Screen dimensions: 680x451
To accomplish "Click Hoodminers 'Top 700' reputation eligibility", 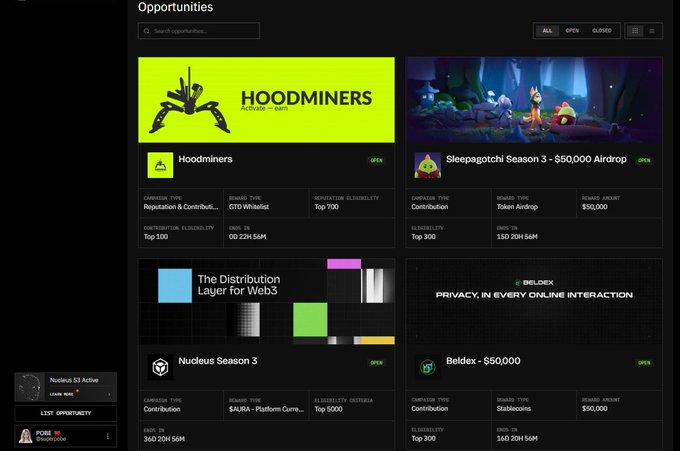I will click(x=327, y=207).
